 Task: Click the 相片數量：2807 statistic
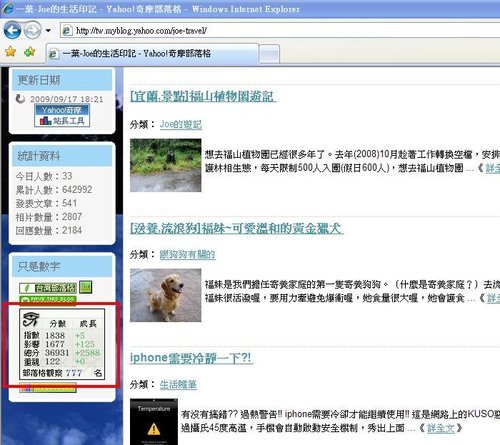[x=49, y=217]
